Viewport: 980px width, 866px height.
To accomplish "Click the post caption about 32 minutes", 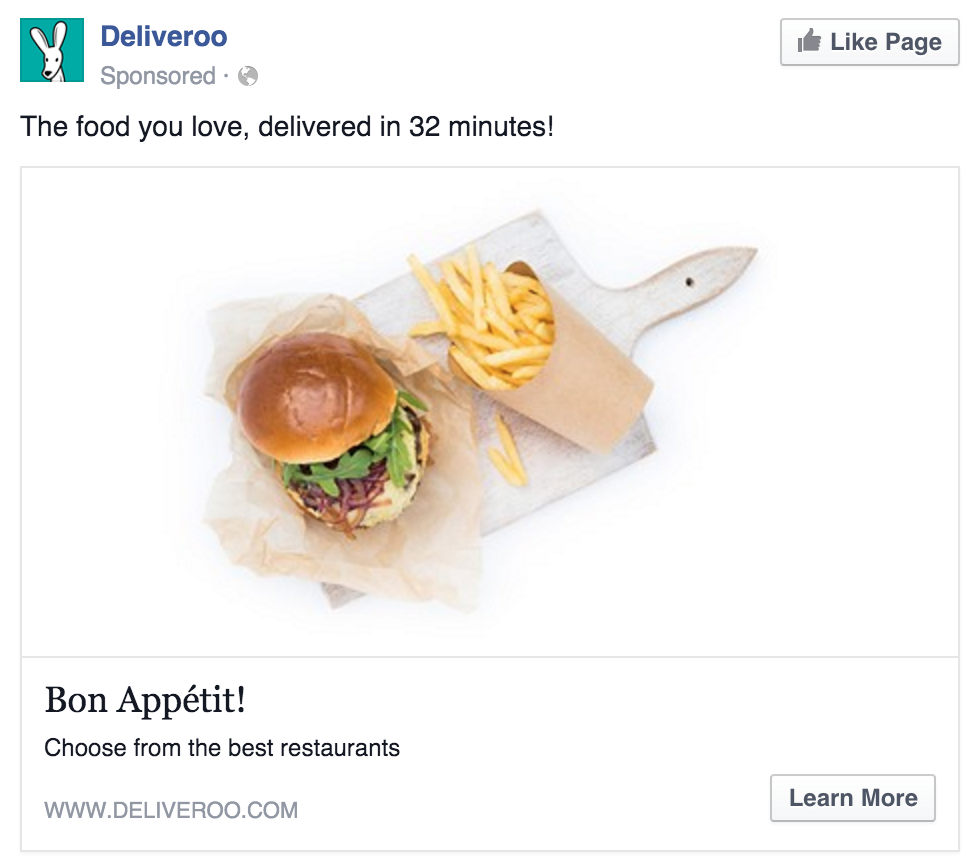I will pos(287,127).
